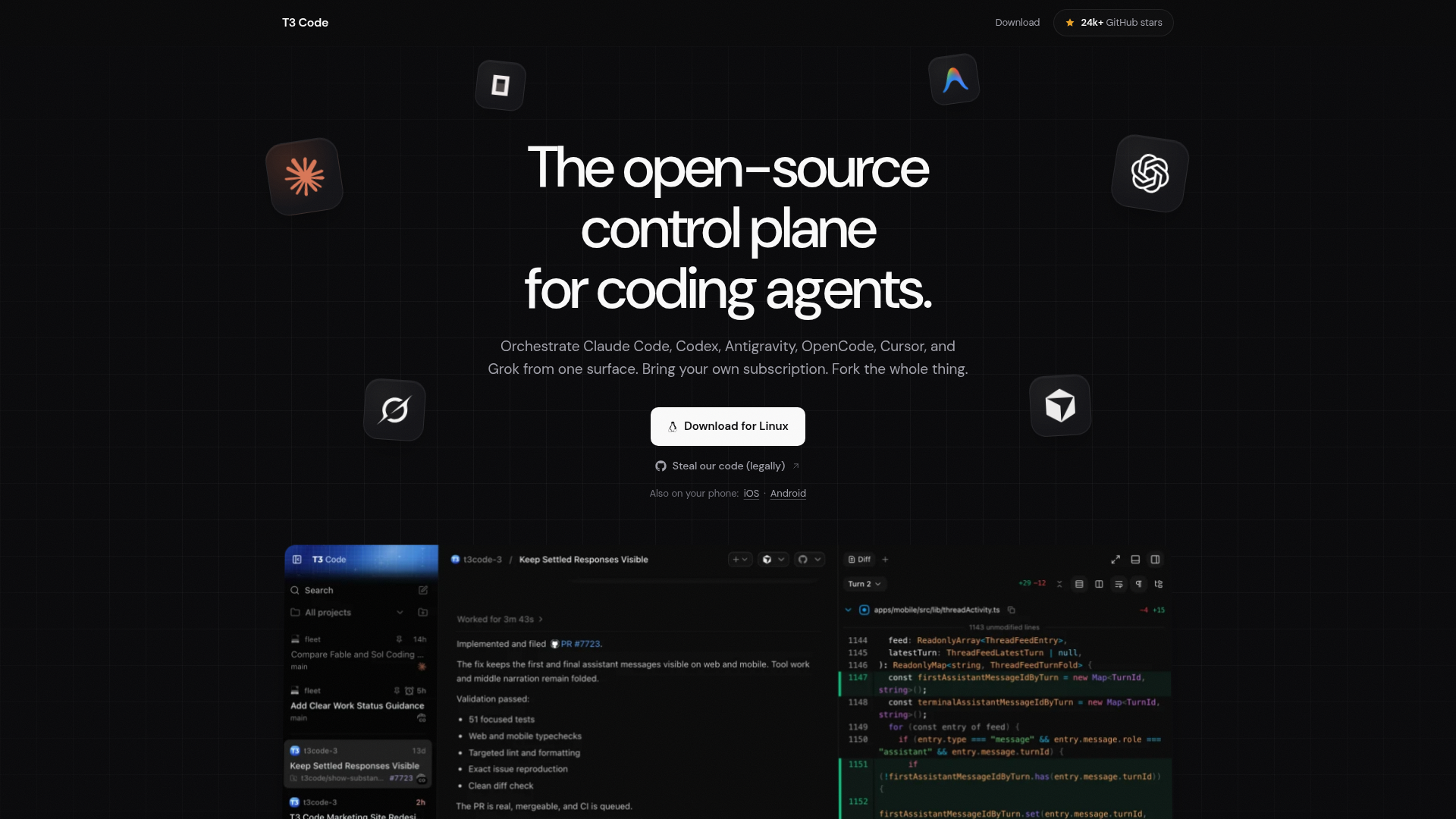1456x819 pixels.
Task: Click the Download for Linux button
Action: [x=727, y=426]
